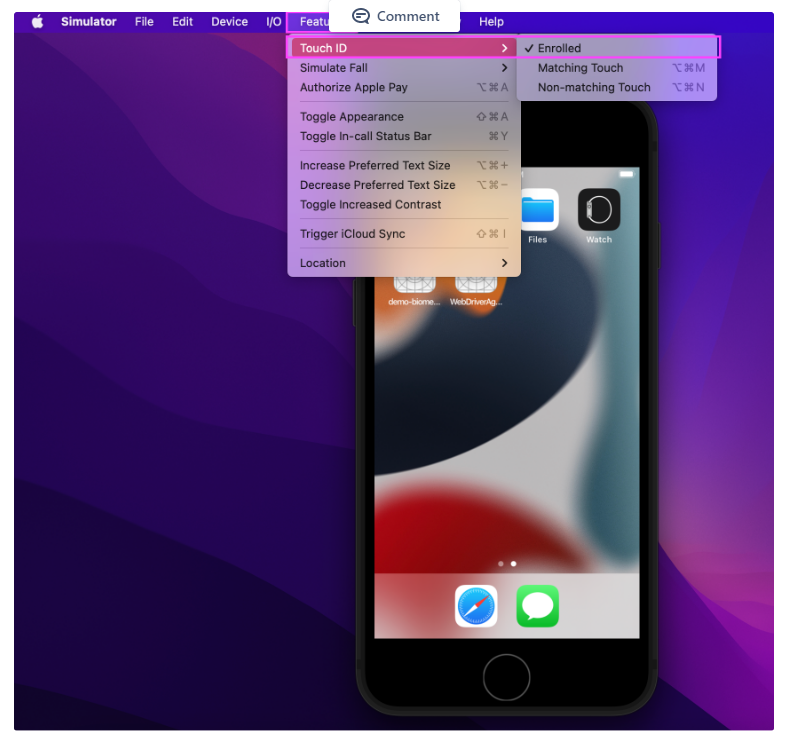Open the Files app icon
Screen dimensions: 786x742
538,210
